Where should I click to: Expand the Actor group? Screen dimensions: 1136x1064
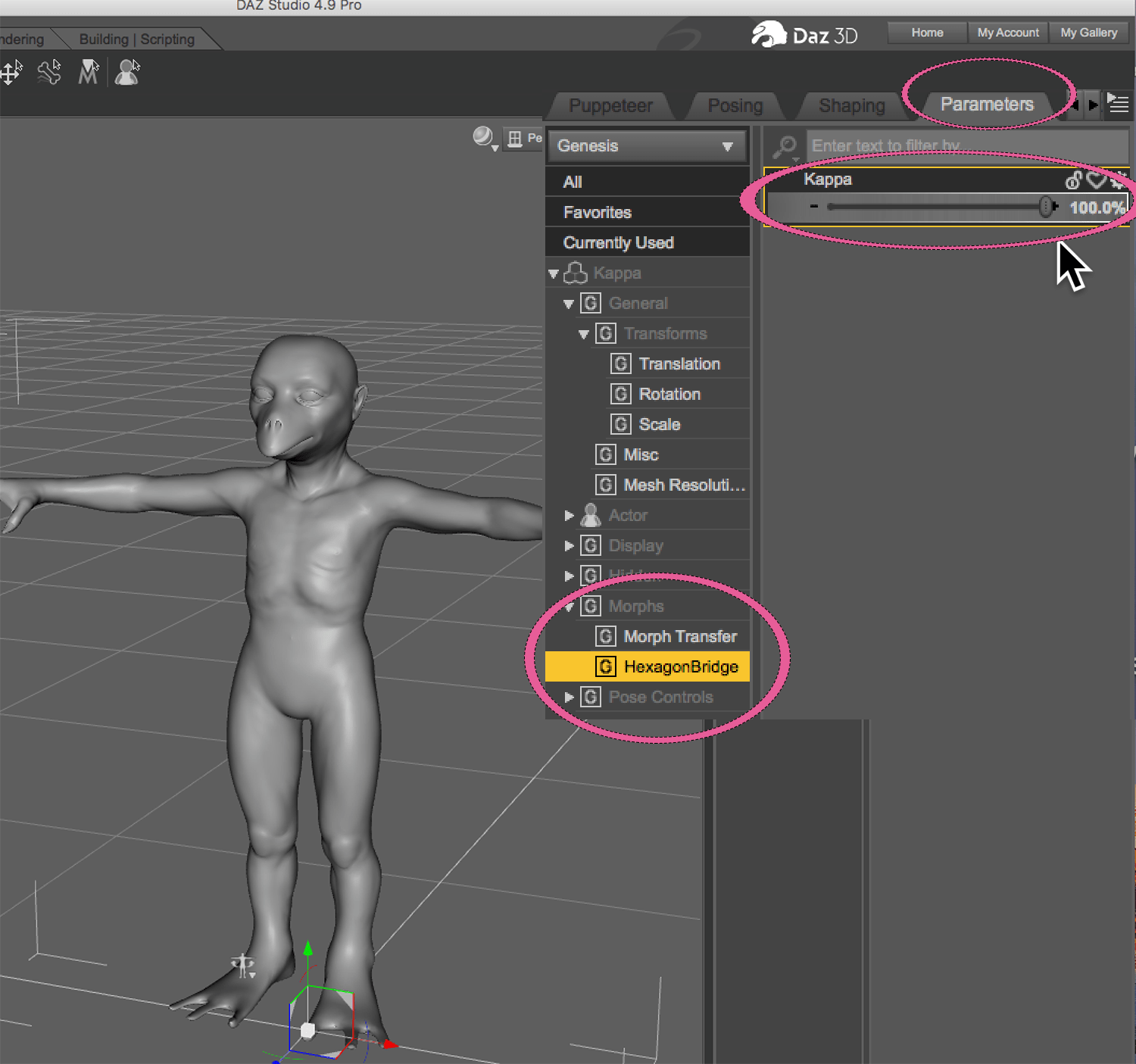coord(569,516)
